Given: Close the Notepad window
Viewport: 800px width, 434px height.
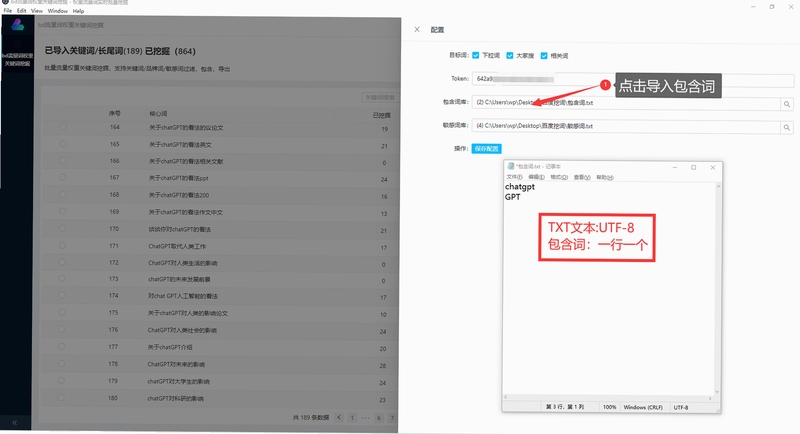Looking at the screenshot, I should pos(713,167).
